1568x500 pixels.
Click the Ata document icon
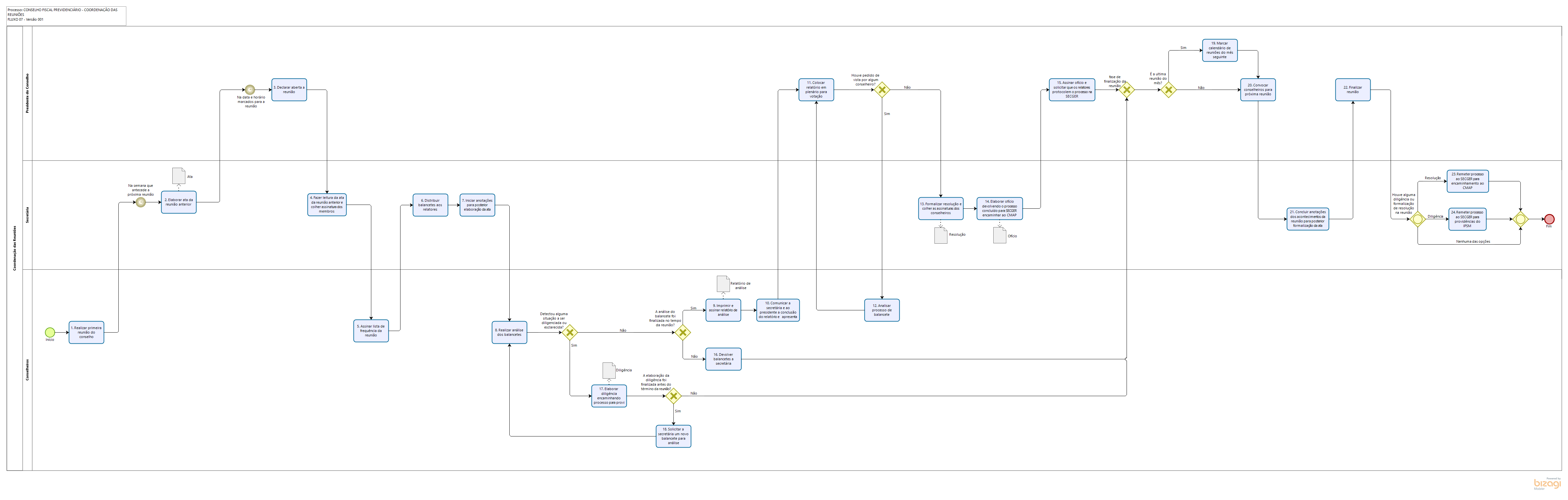tap(179, 175)
